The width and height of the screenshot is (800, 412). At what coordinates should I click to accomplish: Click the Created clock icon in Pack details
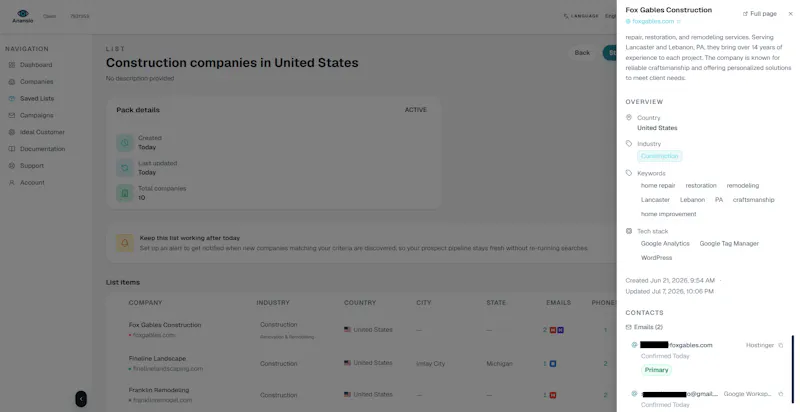click(x=124, y=143)
